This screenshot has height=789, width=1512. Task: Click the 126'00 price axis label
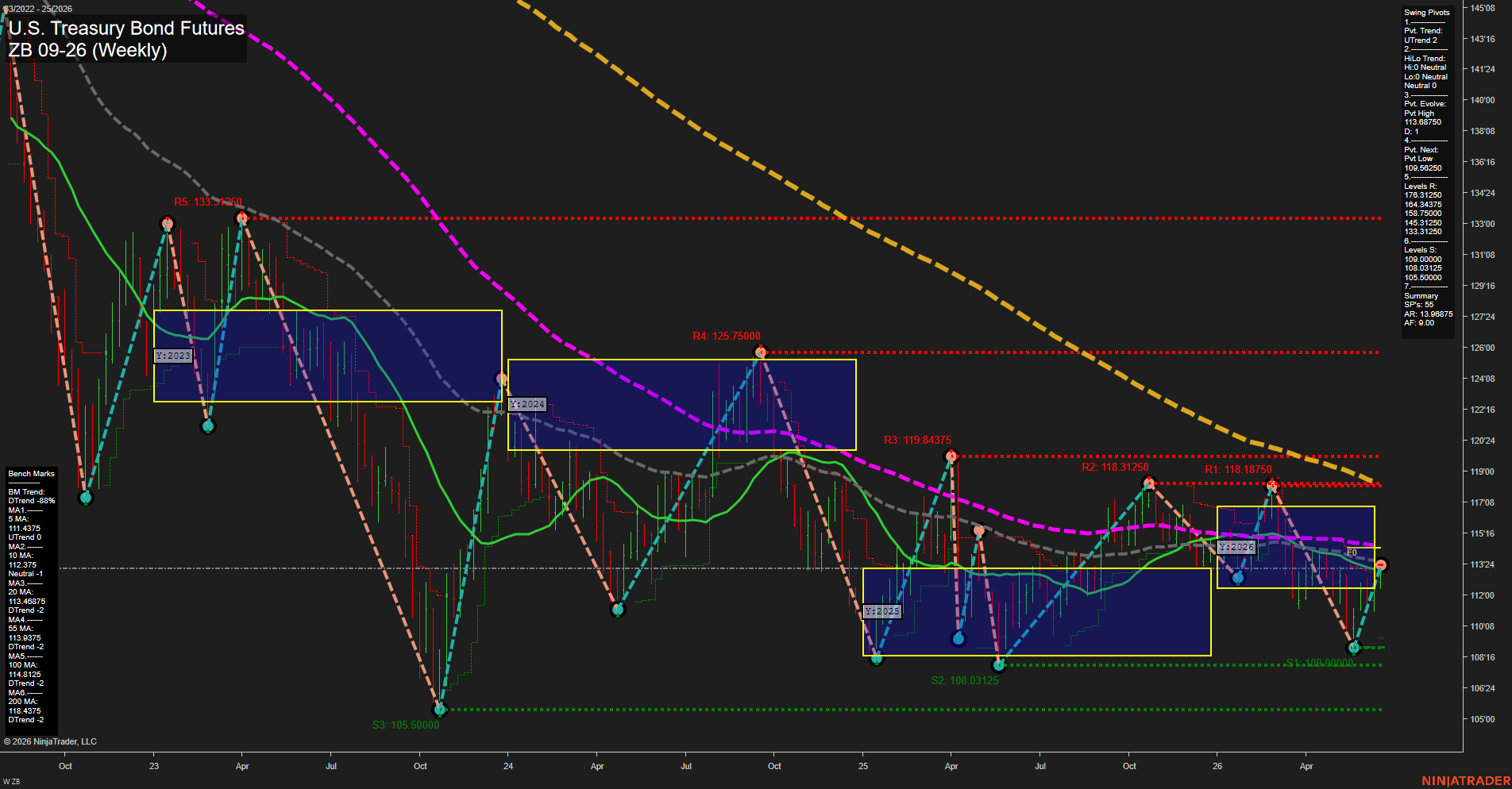1482,348
